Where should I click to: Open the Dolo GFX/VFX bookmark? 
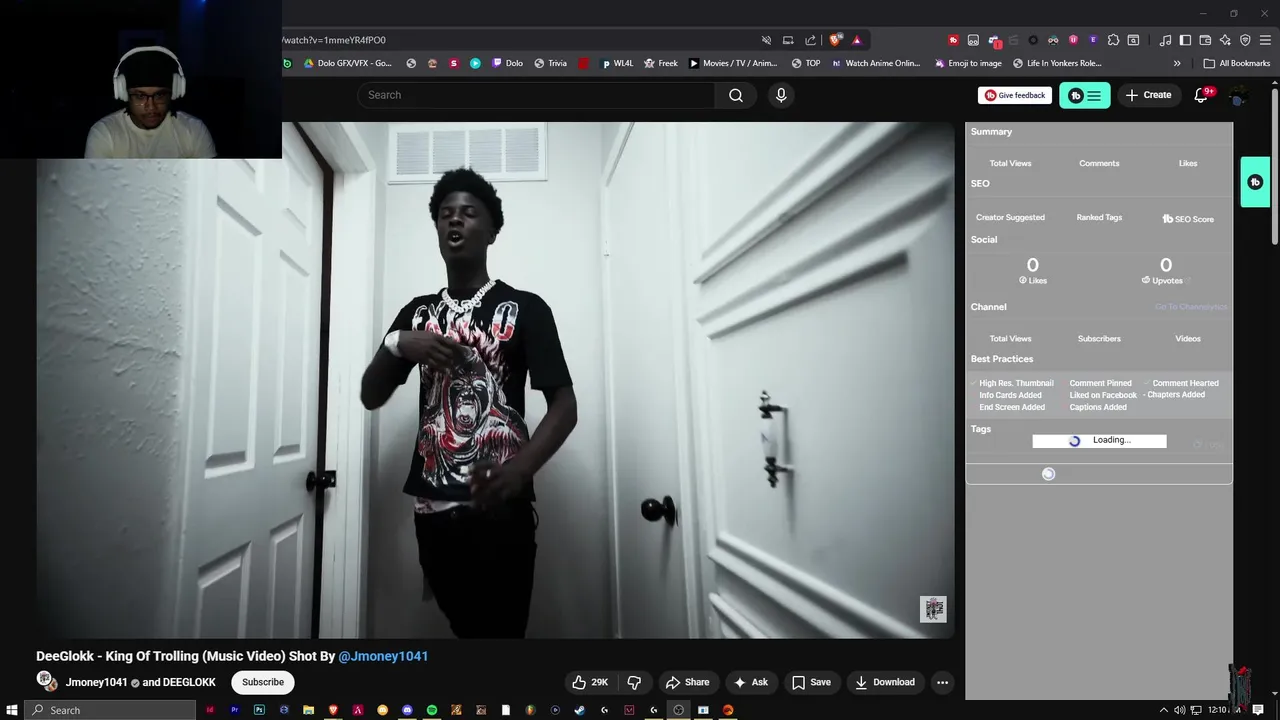pyautogui.click(x=346, y=63)
